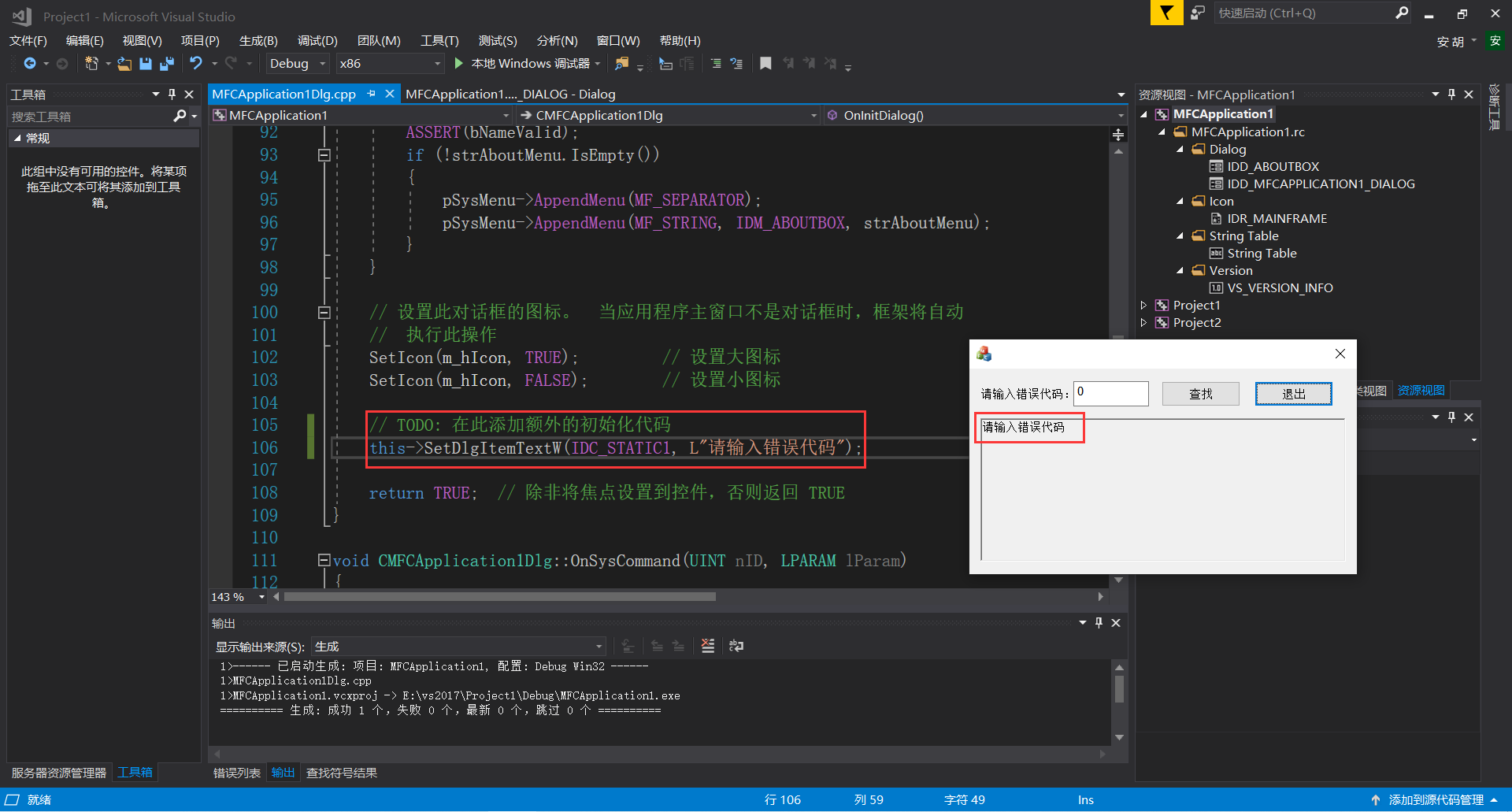The image size is (1512, 812).
Task: Toggle word wrap in Output panel
Action: pos(736,646)
